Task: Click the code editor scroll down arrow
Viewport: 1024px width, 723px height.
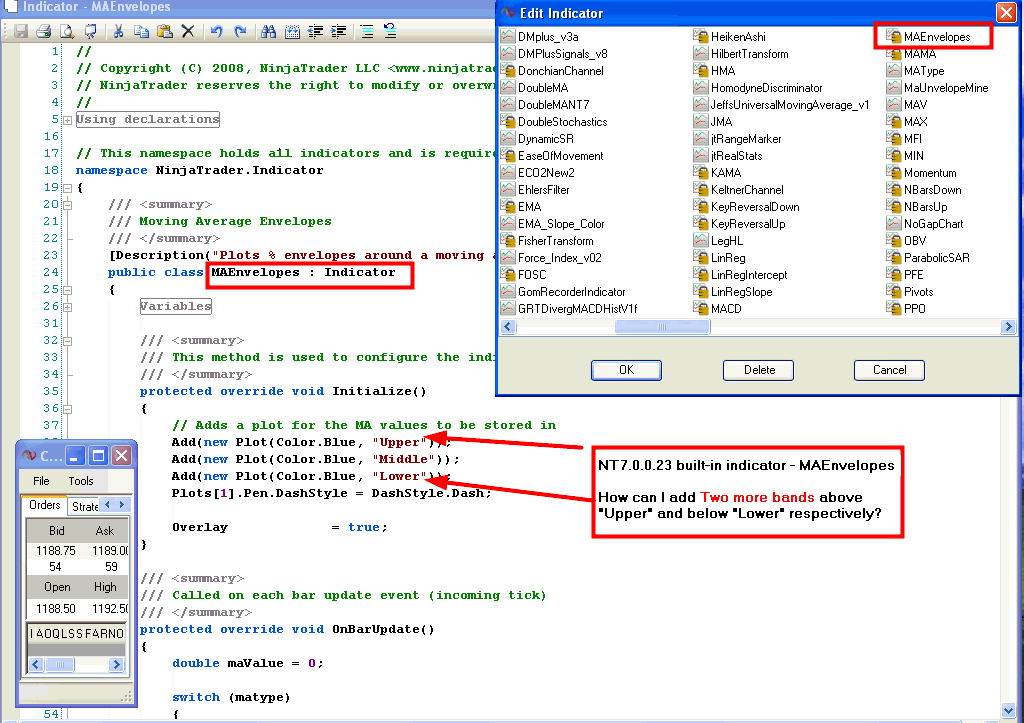Action: pos(1008,711)
